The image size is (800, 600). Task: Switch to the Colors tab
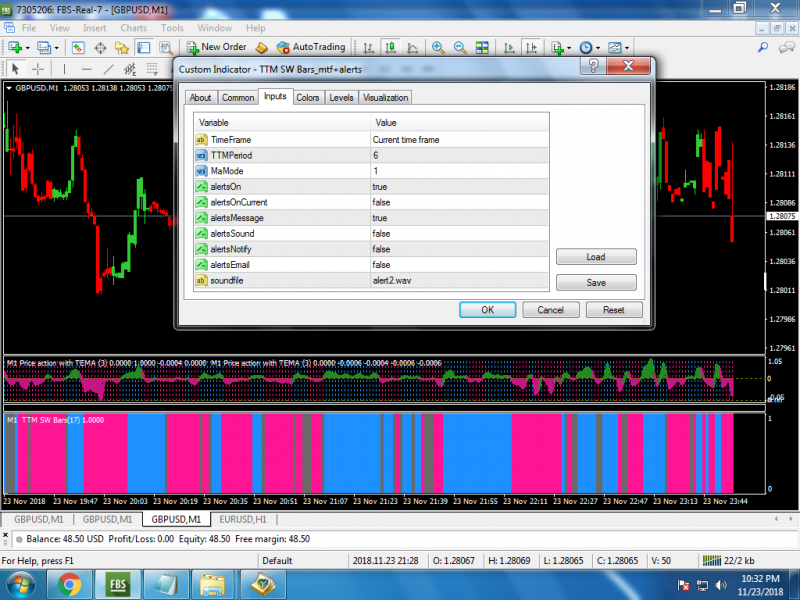coord(308,97)
